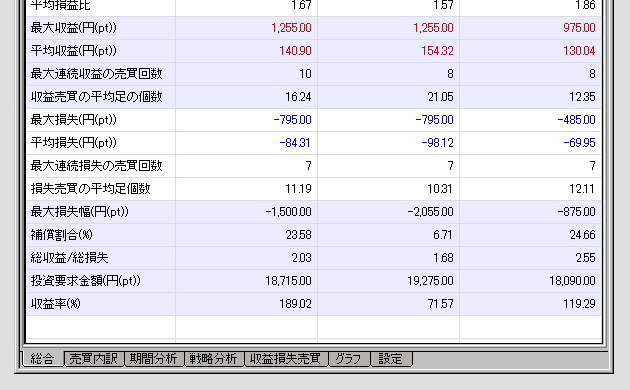Click the 140.90 average profit value

click(x=295, y=51)
